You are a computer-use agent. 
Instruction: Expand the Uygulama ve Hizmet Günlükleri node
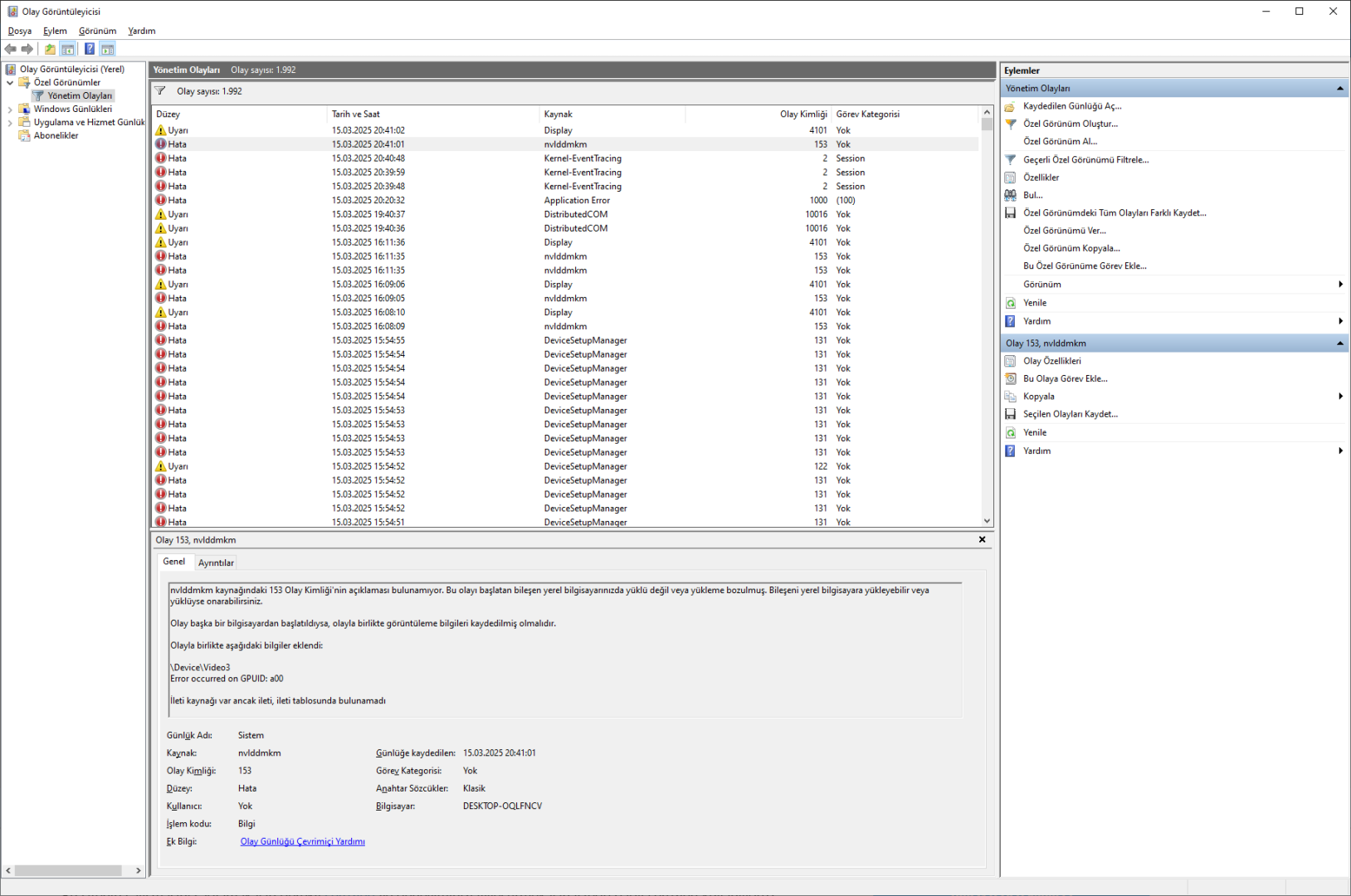[10, 122]
